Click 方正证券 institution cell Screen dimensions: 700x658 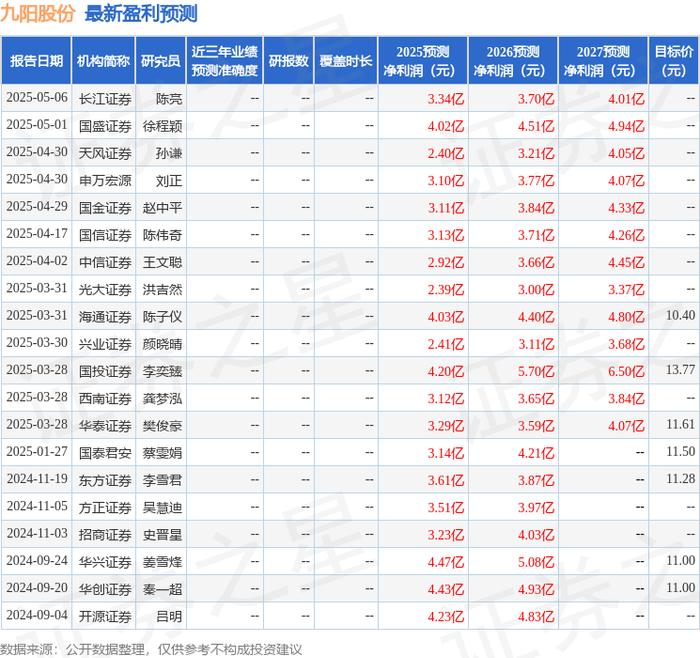(105, 507)
